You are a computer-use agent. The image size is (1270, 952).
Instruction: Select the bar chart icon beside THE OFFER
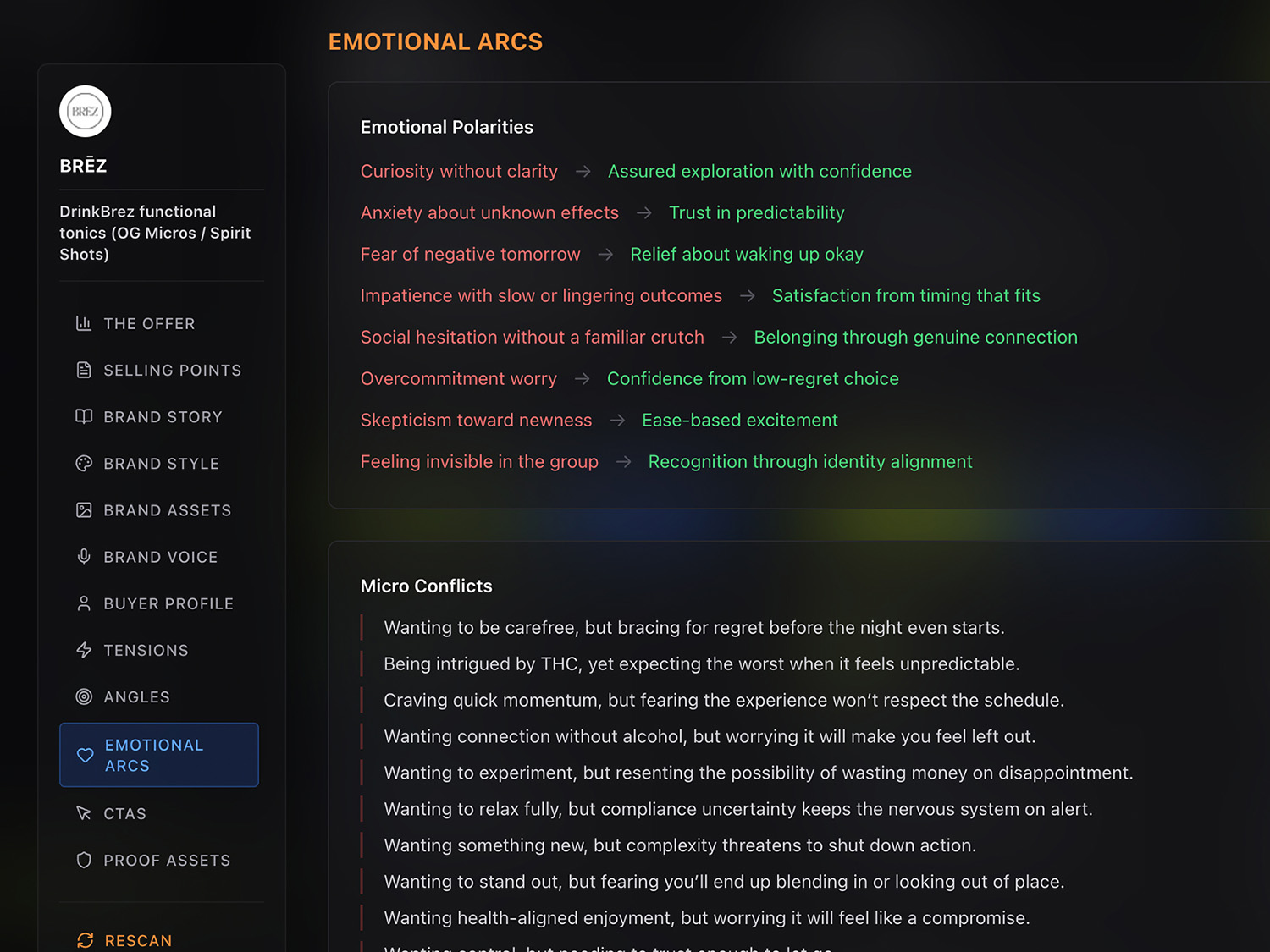tap(84, 323)
